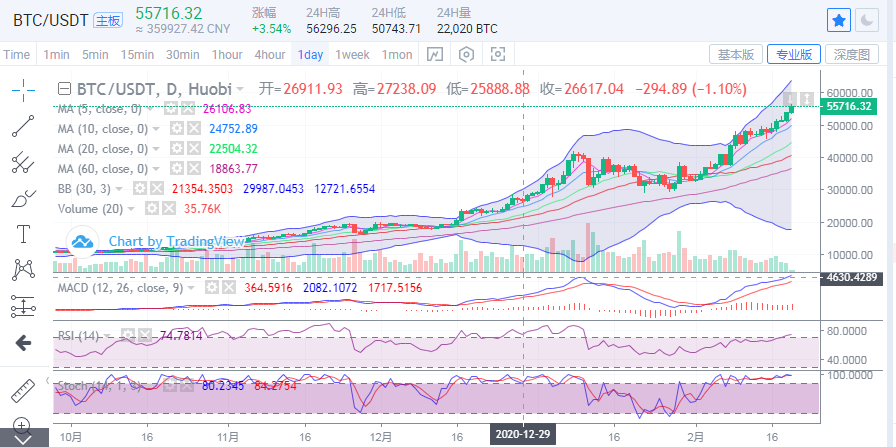
Task: Click the 主板 tag beside BTC/USDT
Action: (x=108, y=21)
